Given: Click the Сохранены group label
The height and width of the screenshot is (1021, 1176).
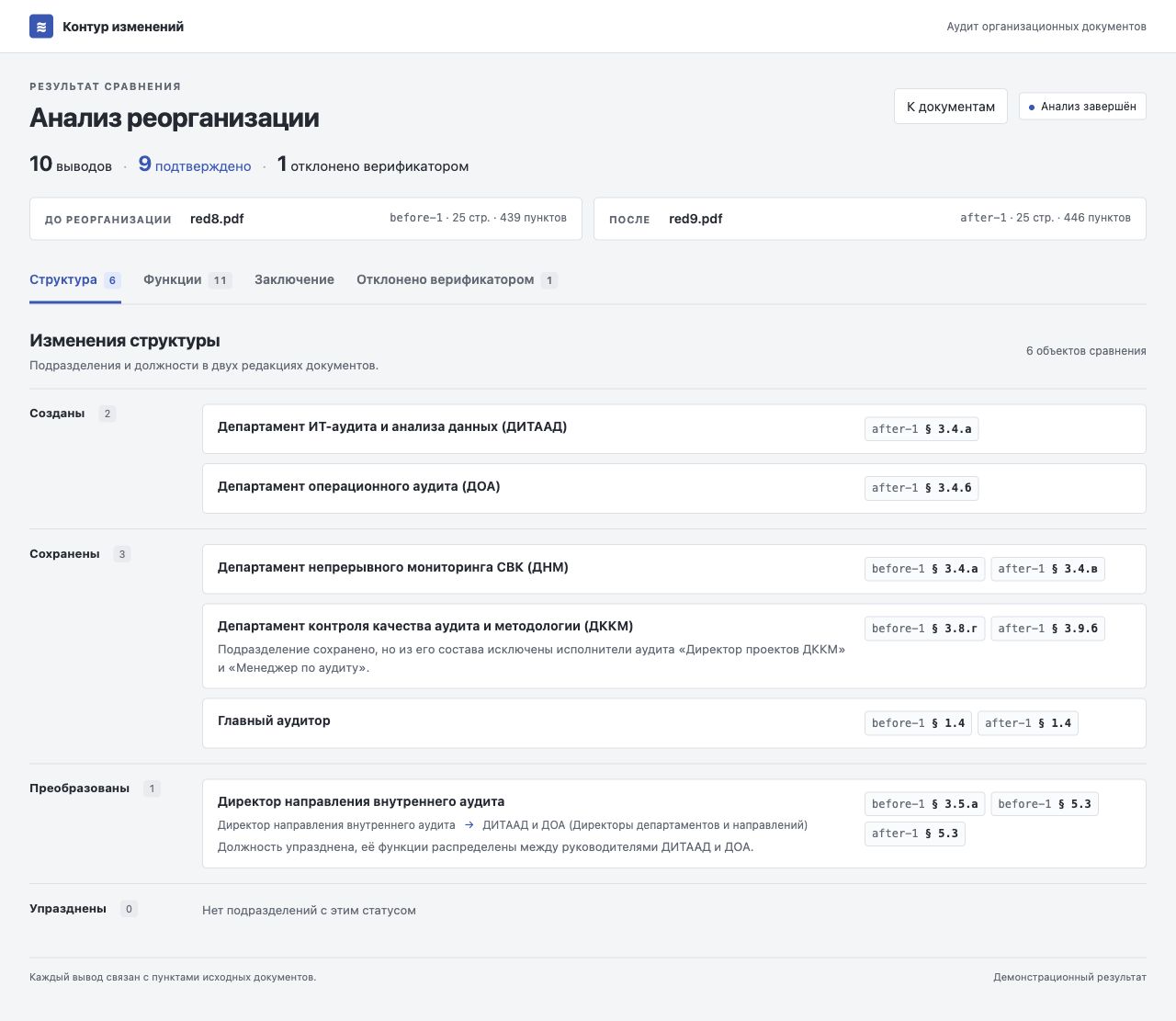Looking at the screenshot, I should (64, 554).
